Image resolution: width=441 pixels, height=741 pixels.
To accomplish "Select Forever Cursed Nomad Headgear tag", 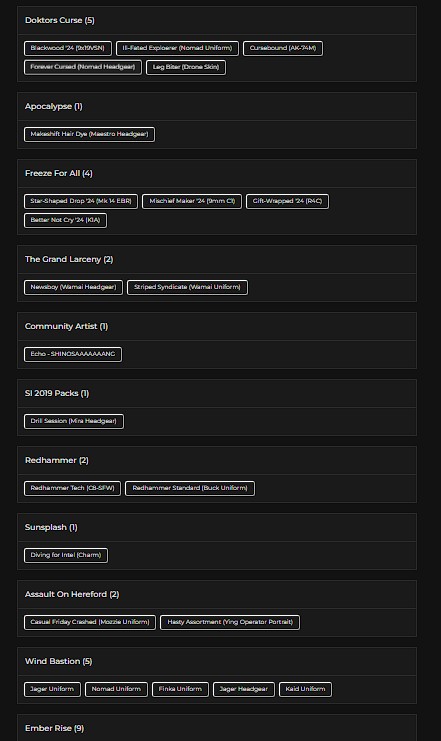I will pyautogui.click(x=83, y=67).
